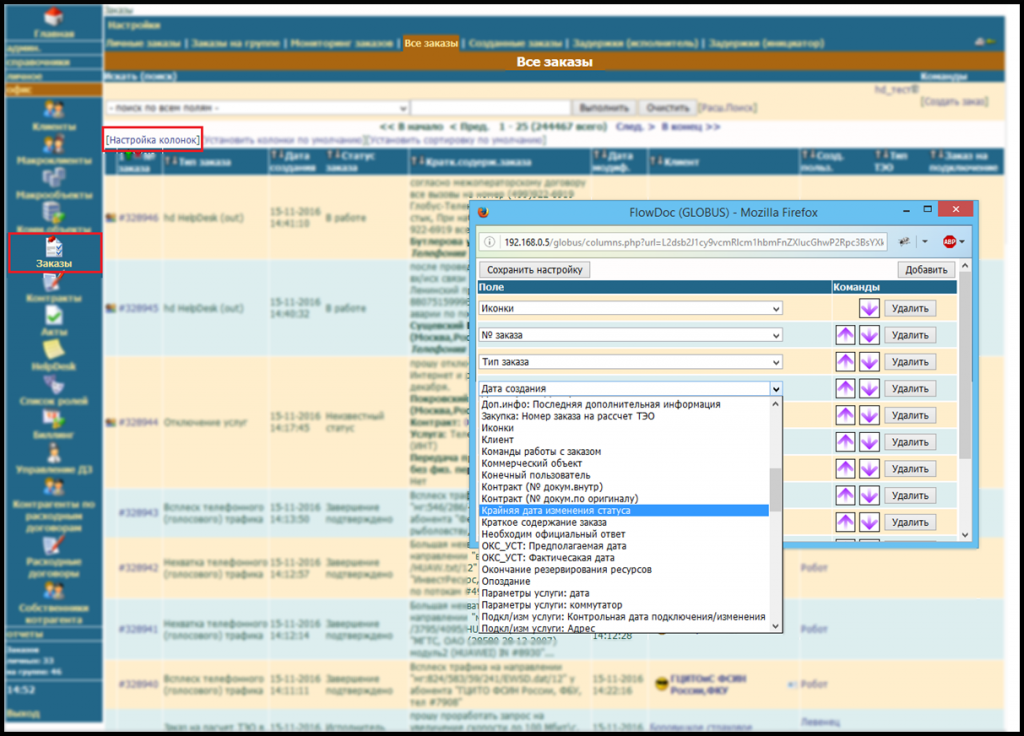1024x736 pixels.
Task: Click the popup address bar URL field
Action: [x=694, y=242]
